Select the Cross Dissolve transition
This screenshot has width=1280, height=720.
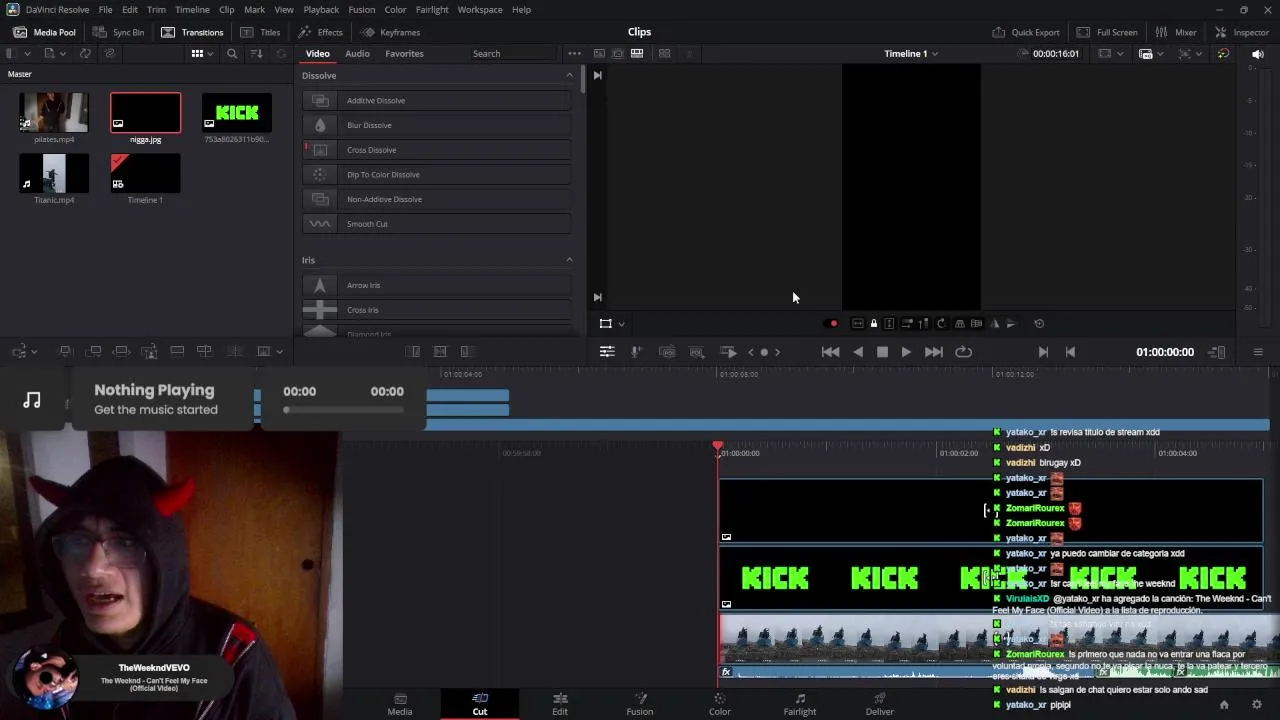coord(437,150)
